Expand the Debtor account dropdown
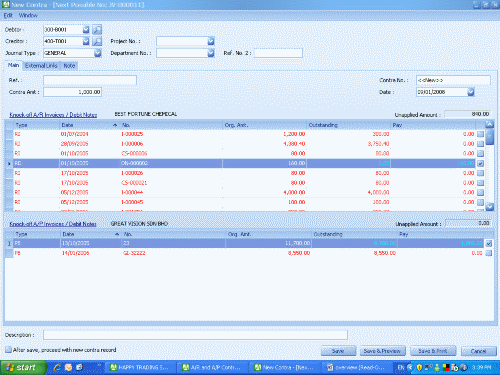The height and width of the screenshot is (375, 500). tap(86, 30)
